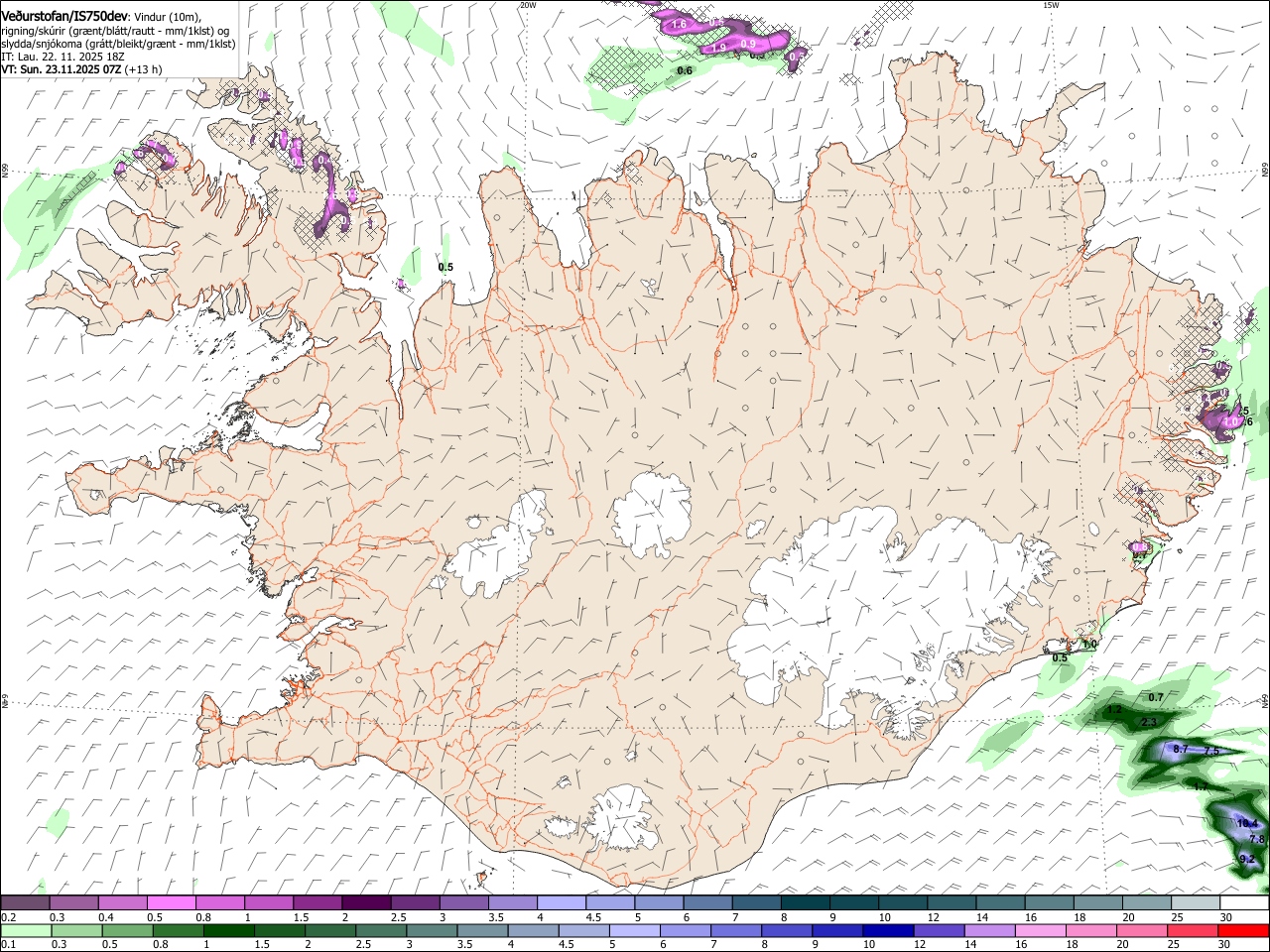The height and width of the screenshot is (952, 1270).
Task: Click the '7.5' rain value southeast of Iceland
Action: [1211, 751]
